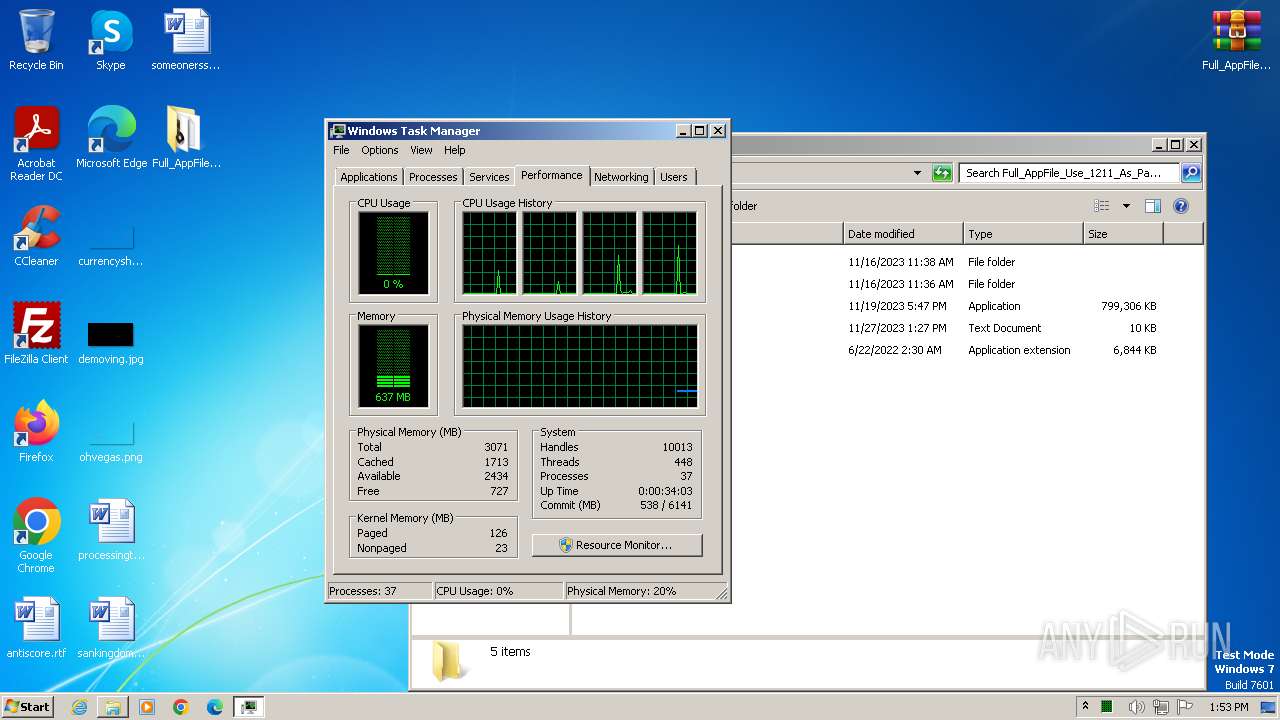
Task: Open Google Chrome desktop shortcut
Action: [36, 536]
